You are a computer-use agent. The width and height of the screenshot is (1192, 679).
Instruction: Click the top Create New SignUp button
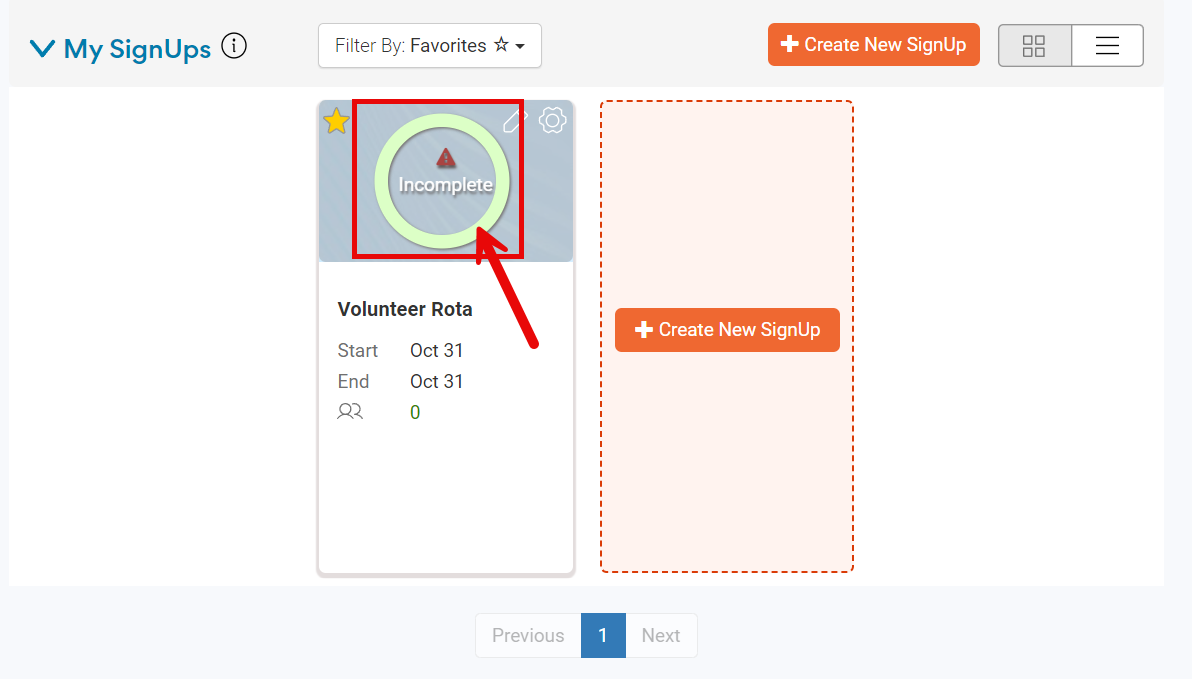pos(873,45)
